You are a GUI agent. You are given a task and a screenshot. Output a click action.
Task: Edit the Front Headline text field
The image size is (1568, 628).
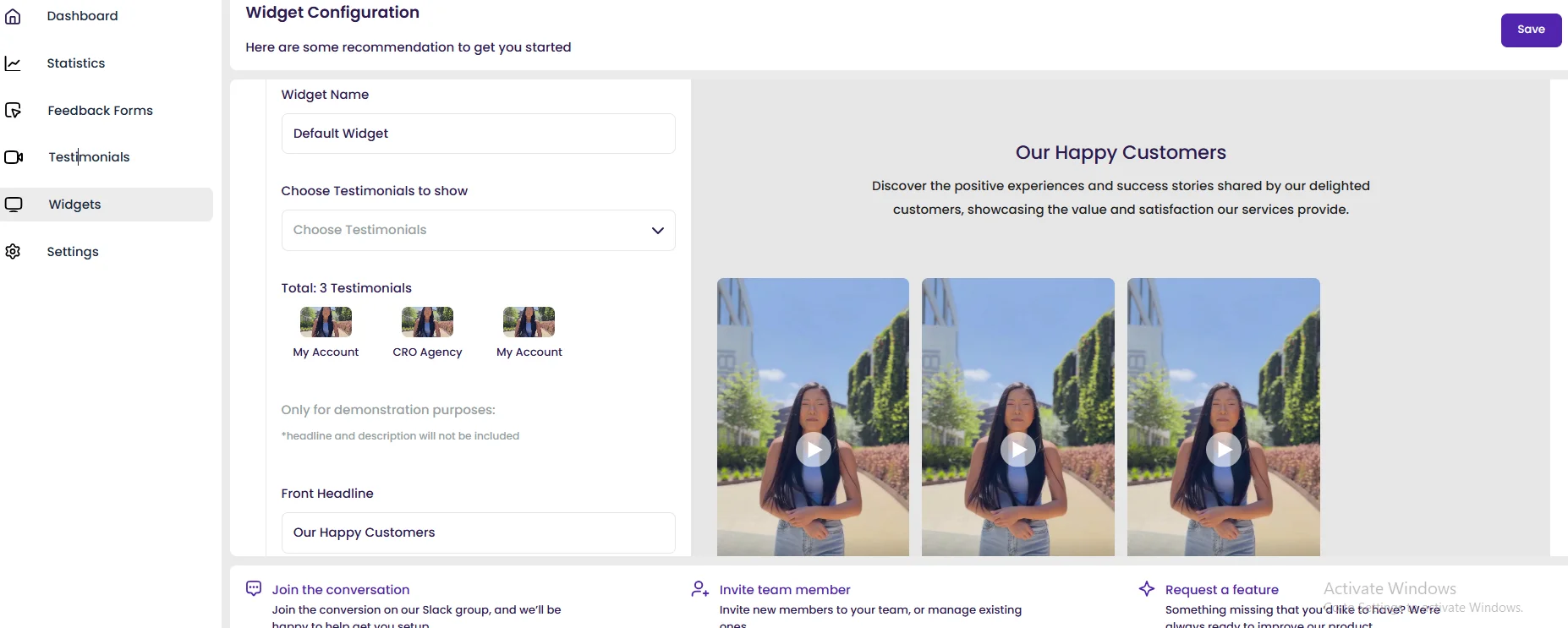[x=477, y=532]
